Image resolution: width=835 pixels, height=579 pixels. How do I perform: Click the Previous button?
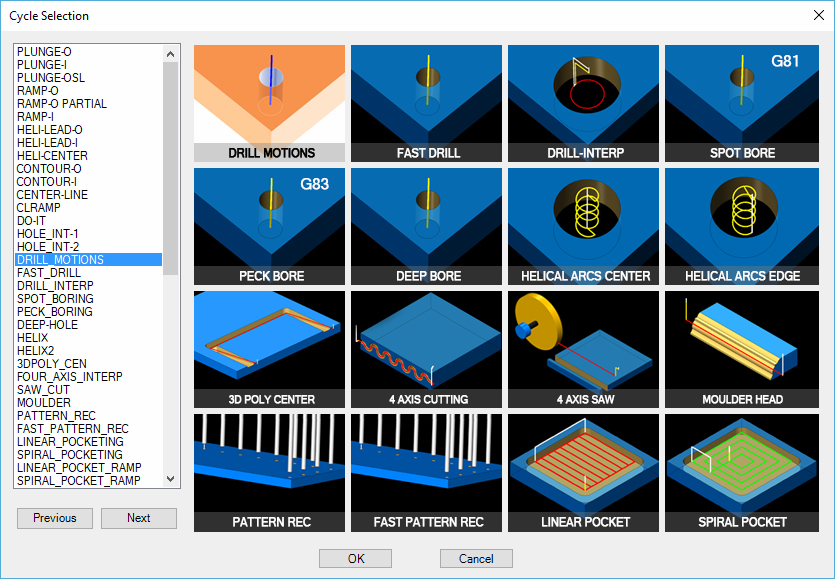(55, 518)
